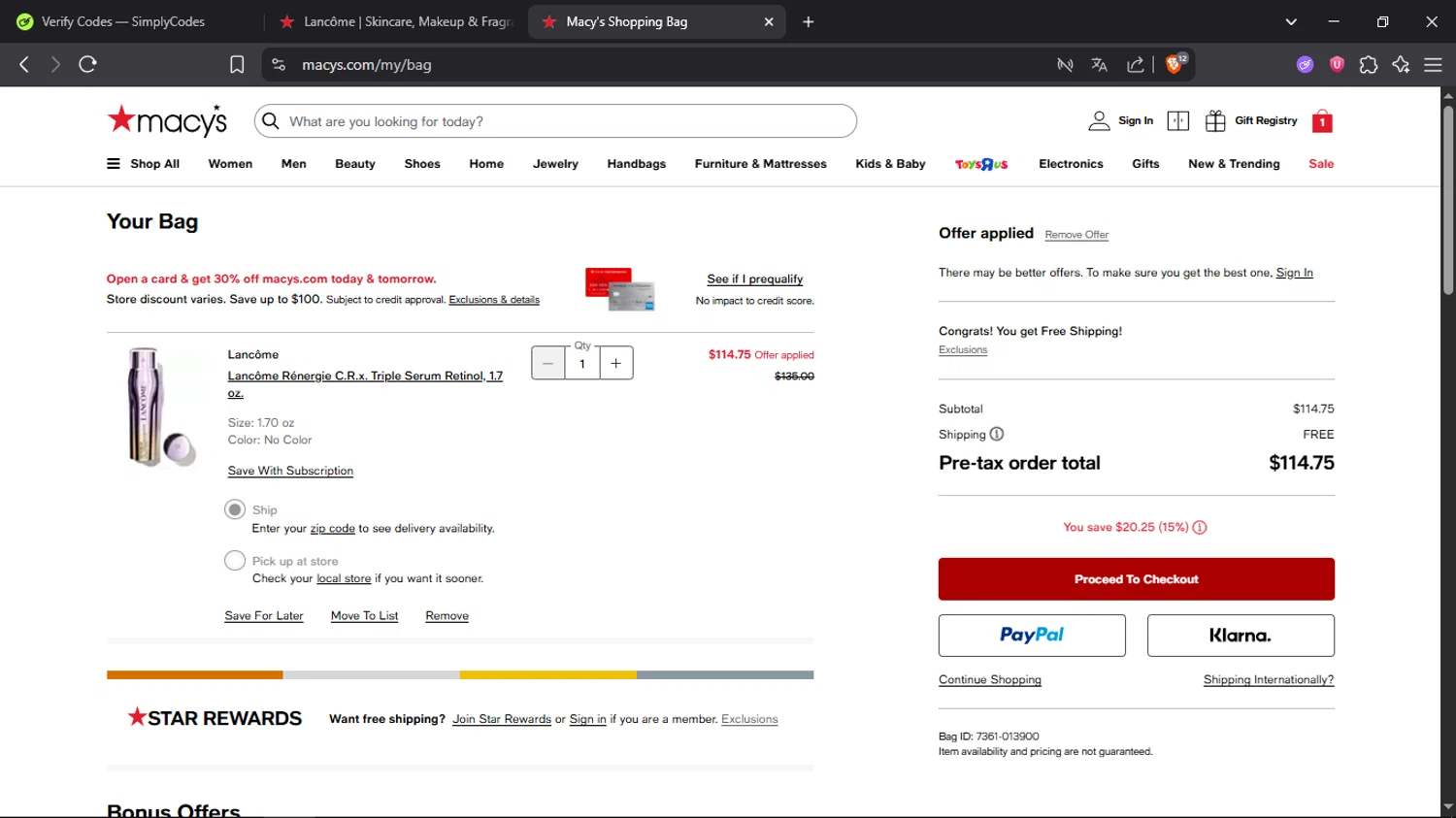Click the share page icon
Screen dimensions: 1456x818
[1135, 65]
